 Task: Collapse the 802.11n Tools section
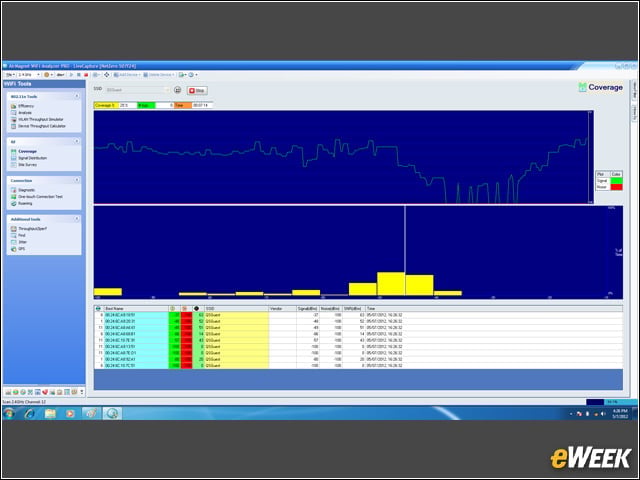tap(76, 96)
